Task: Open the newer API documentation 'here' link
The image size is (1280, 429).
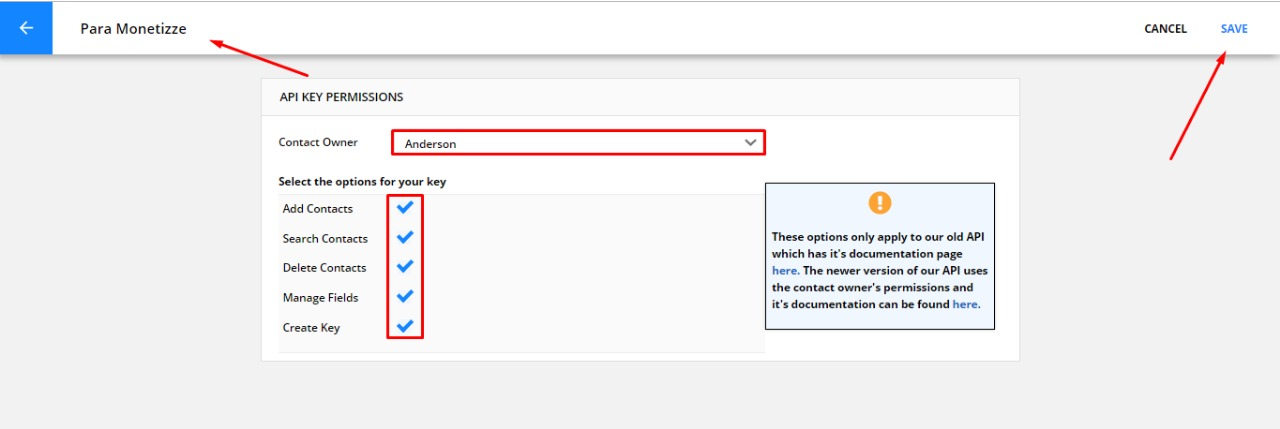Action: [965, 304]
